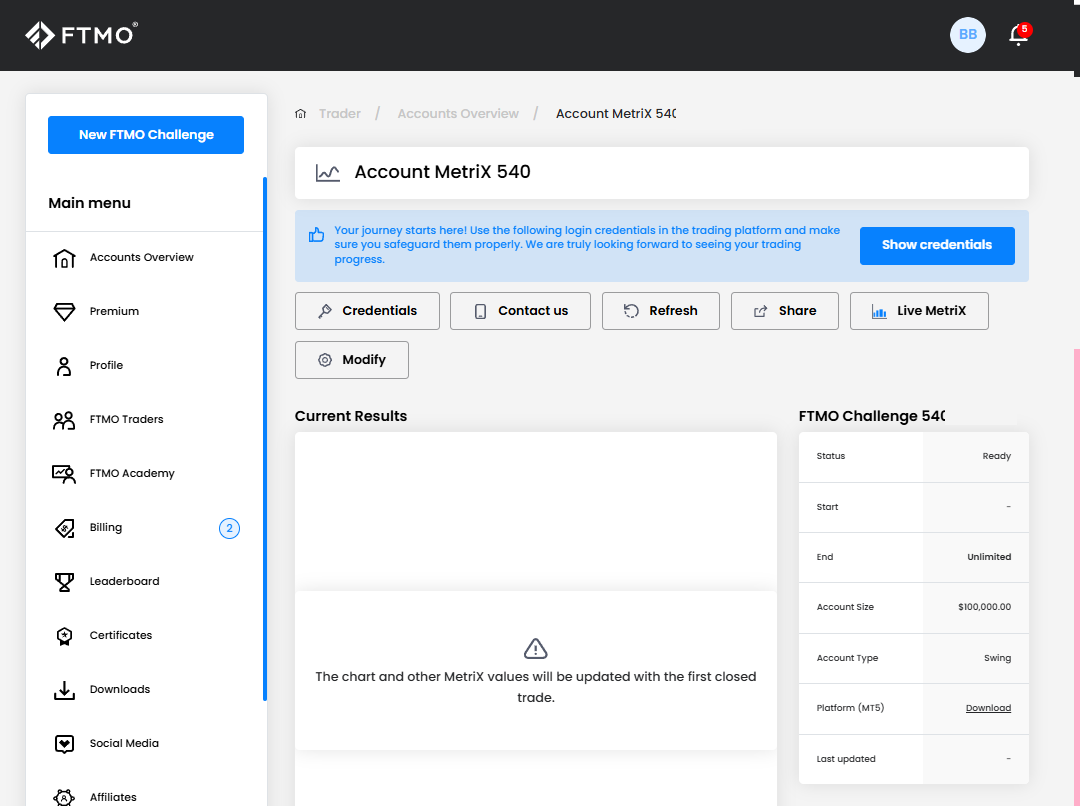Click the Refresh button
Viewport: 1080px width, 806px height.
(661, 311)
